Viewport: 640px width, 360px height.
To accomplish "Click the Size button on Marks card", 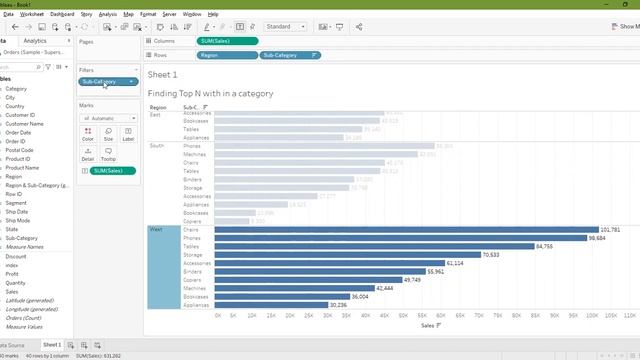I will pos(108,134).
